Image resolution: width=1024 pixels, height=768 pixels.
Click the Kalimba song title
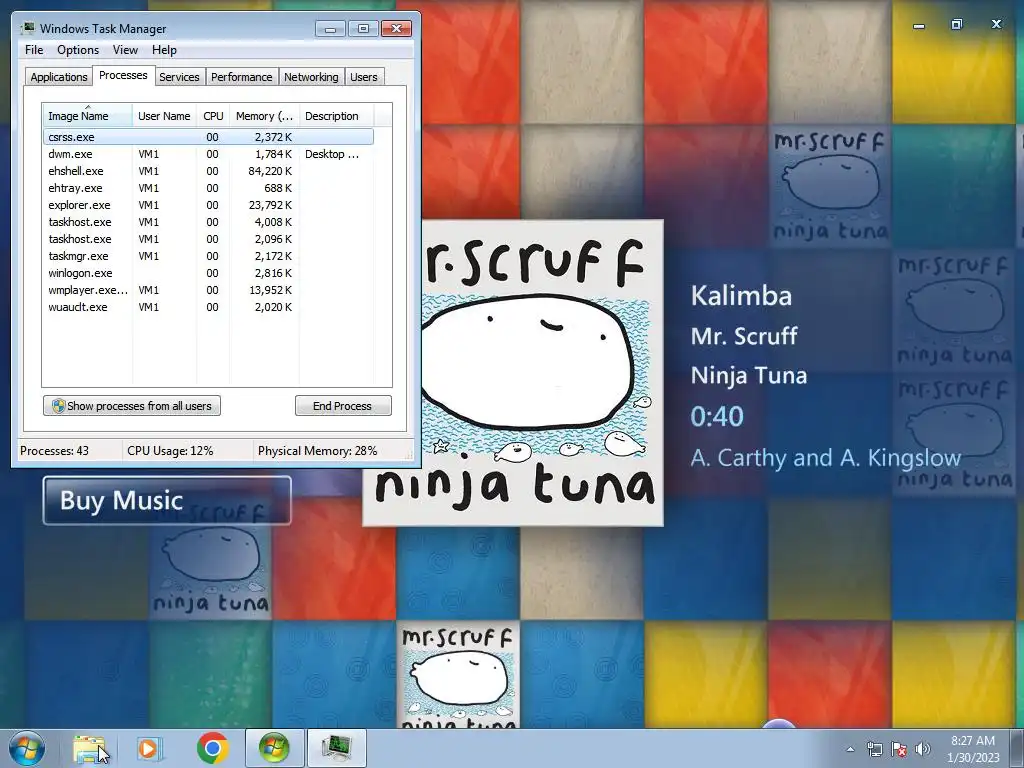[741, 296]
